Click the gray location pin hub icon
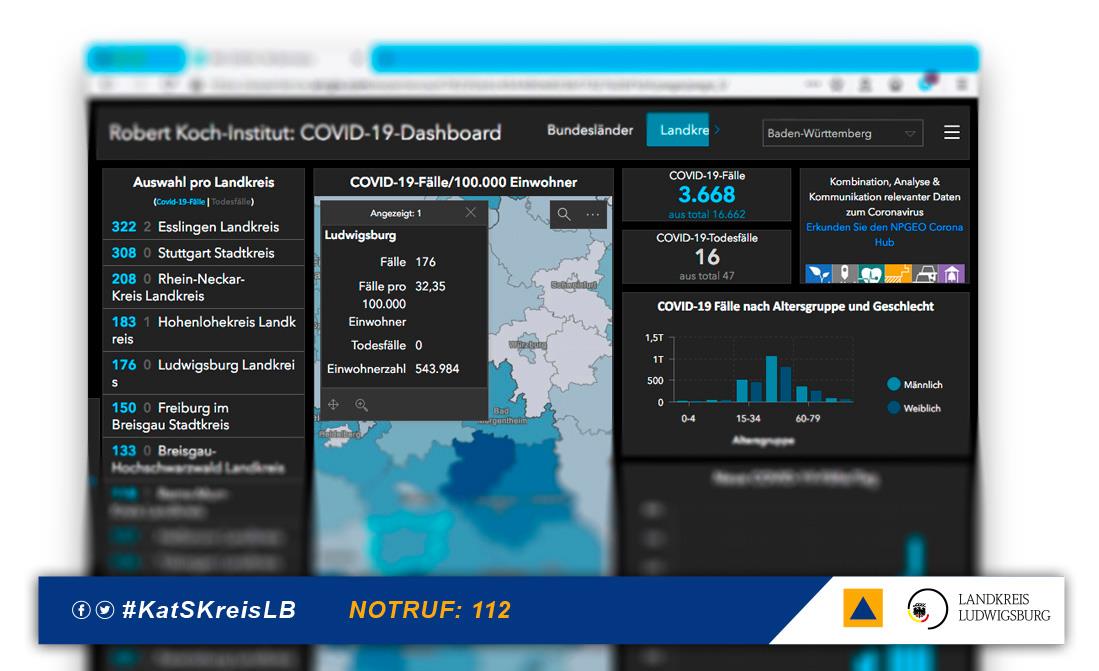Image resolution: width=1099 pixels, height=671 pixels. (845, 273)
